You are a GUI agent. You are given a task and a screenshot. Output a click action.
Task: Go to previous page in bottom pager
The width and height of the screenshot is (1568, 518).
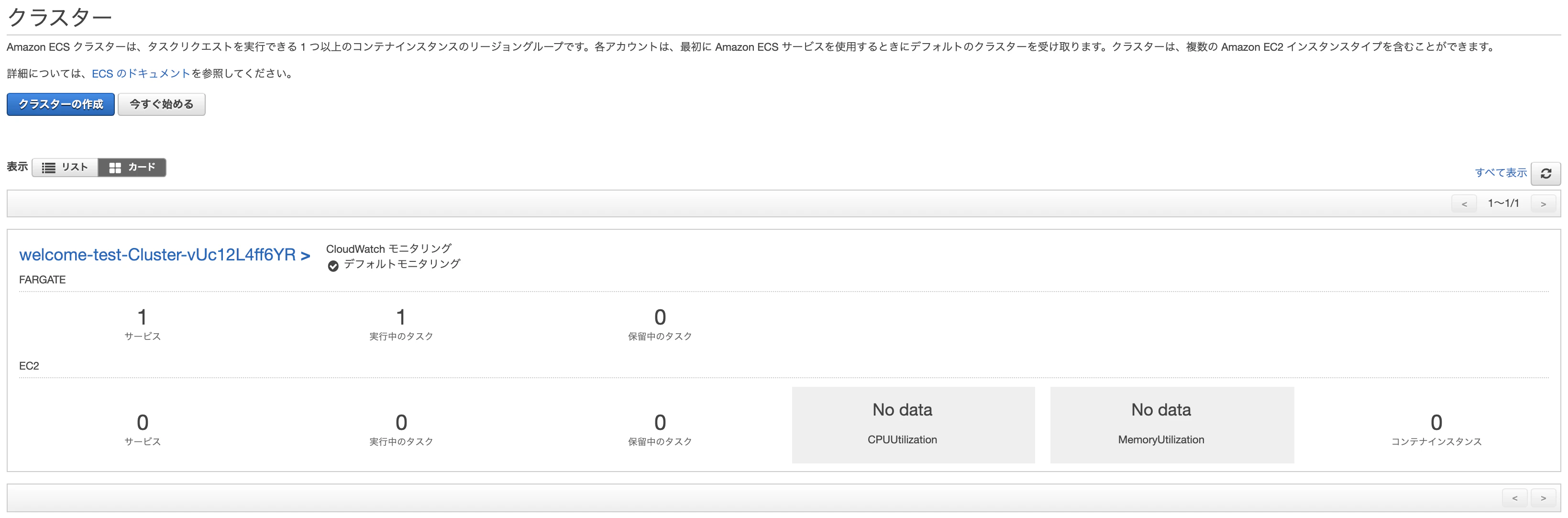click(1514, 498)
